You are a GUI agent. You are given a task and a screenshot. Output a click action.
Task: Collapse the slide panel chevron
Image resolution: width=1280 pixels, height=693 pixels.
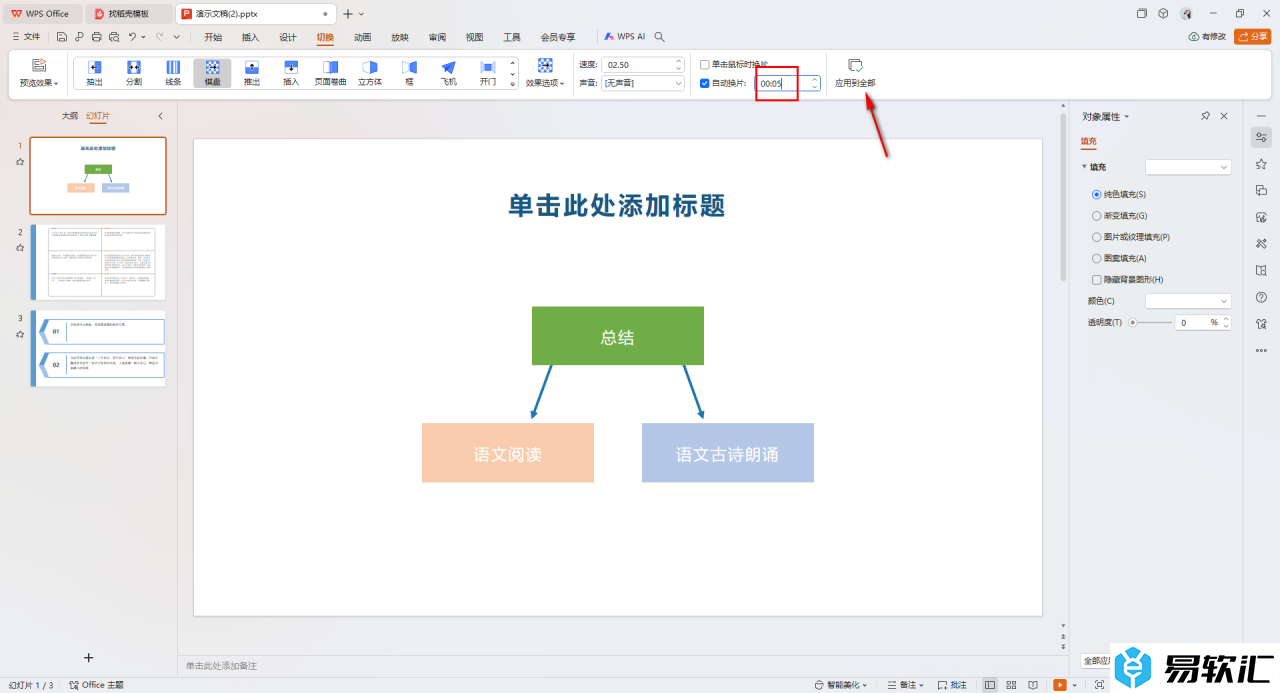[160, 116]
